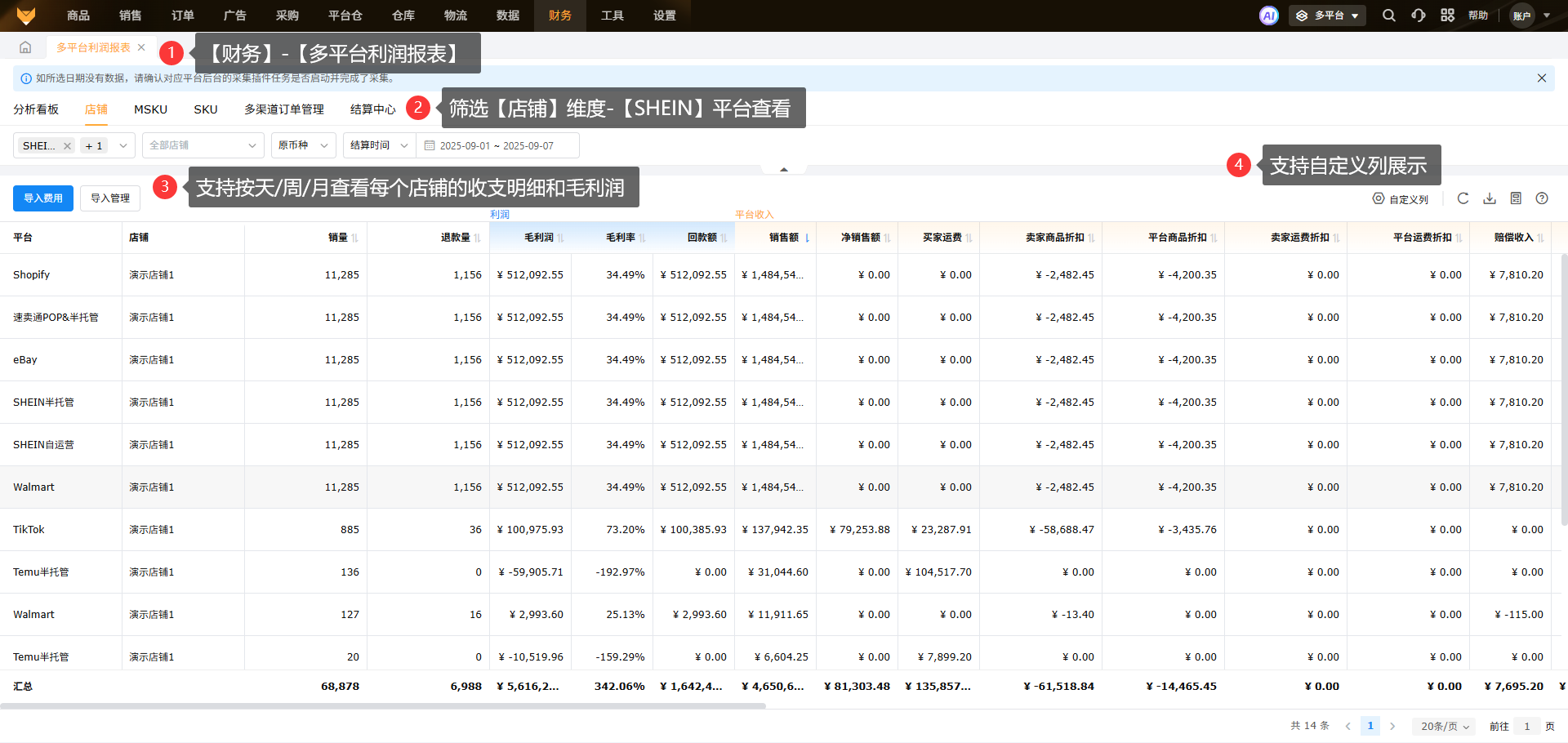Viewport: 1568px width, 743px height.
Task: Click the settlement date range field
Action: tap(497, 145)
